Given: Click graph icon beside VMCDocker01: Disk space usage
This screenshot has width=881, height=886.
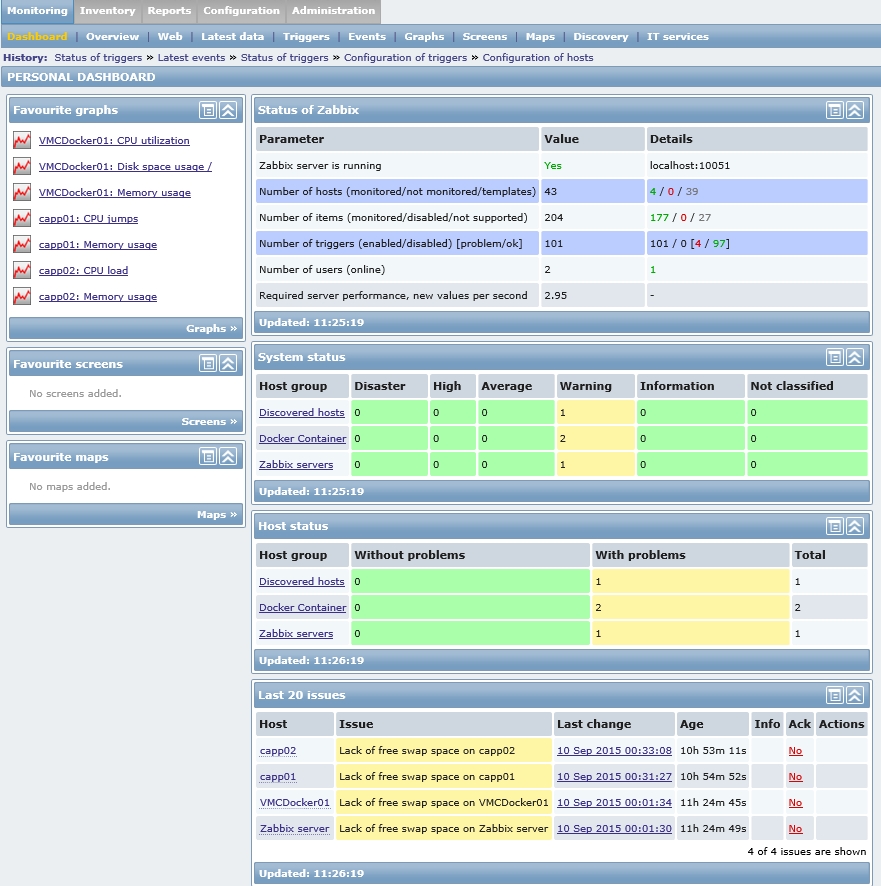Looking at the screenshot, I should 22,166.
